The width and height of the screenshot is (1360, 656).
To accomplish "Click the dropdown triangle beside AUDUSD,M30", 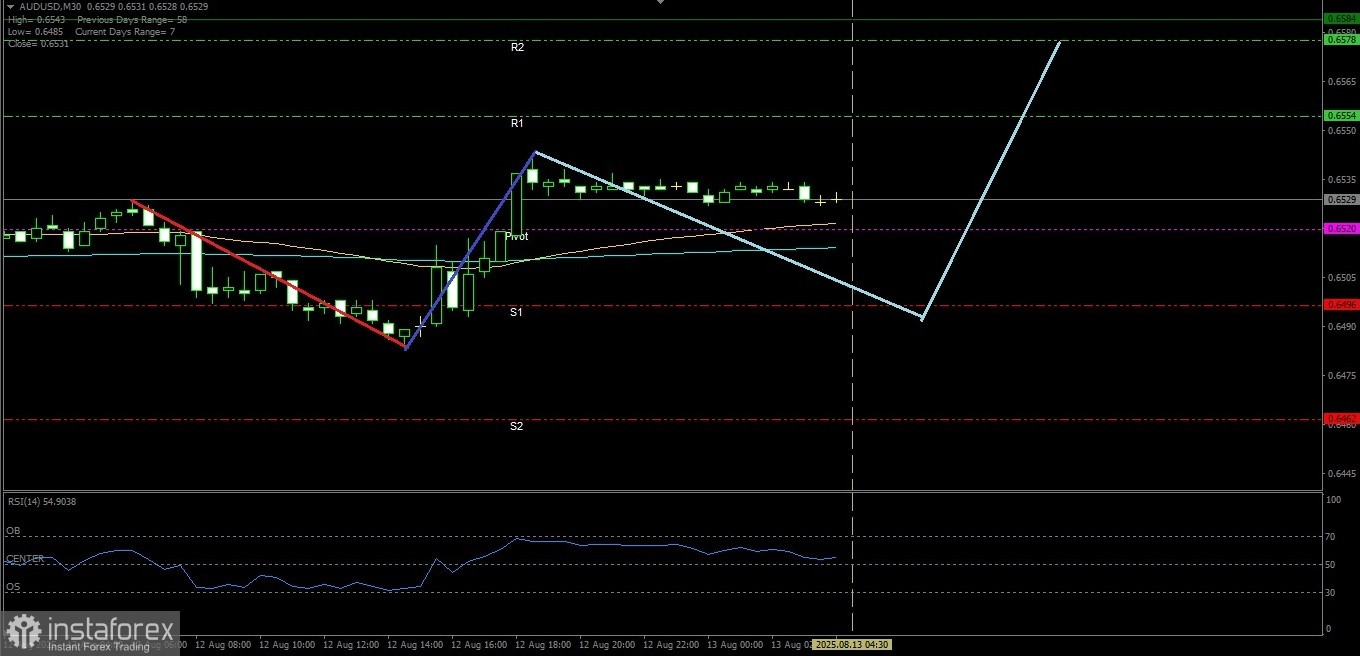I will (11, 6).
